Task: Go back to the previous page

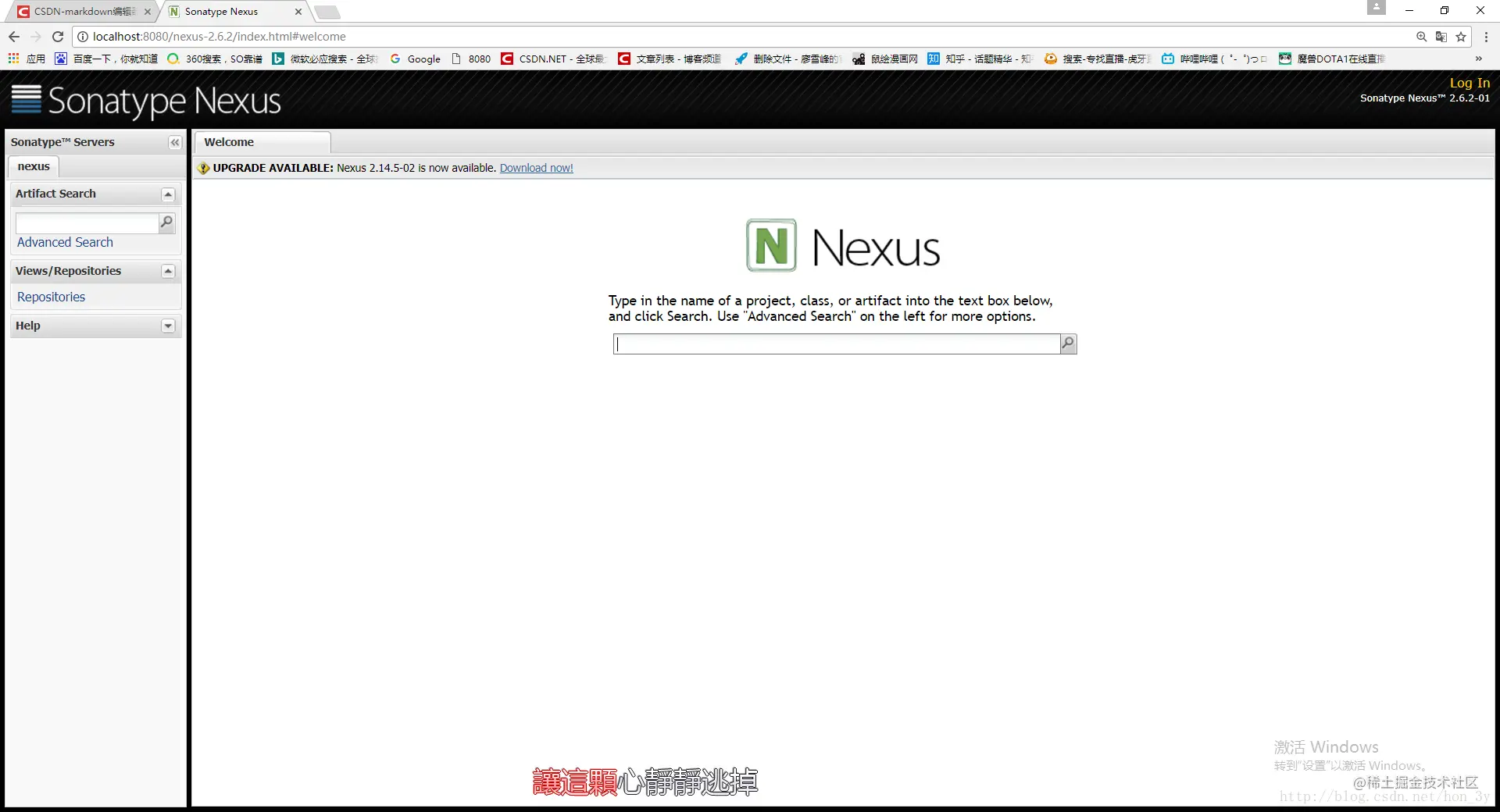Action: coord(14,37)
